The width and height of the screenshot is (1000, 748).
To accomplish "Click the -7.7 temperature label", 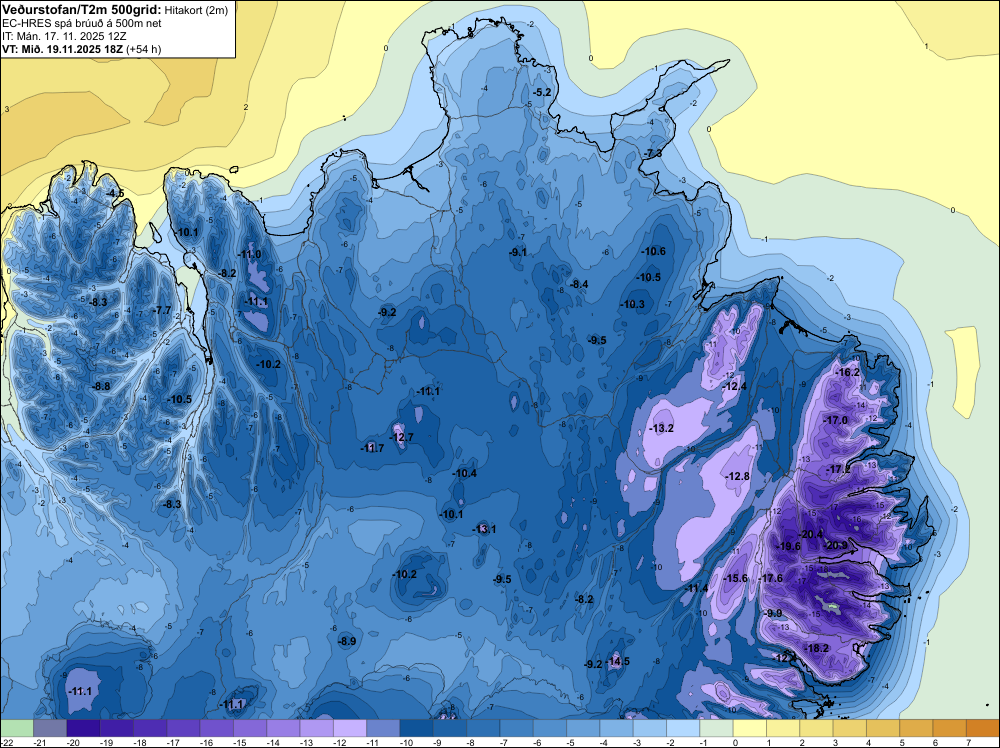I will 163,311.
